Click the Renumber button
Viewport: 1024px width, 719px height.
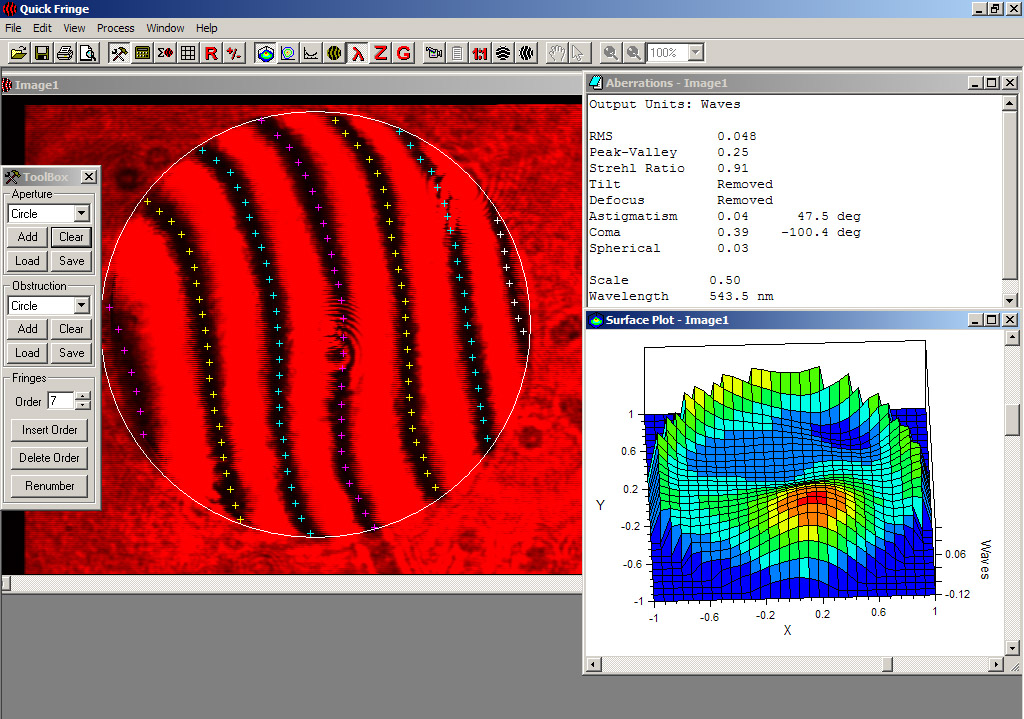pyautogui.click(x=50, y=486)
